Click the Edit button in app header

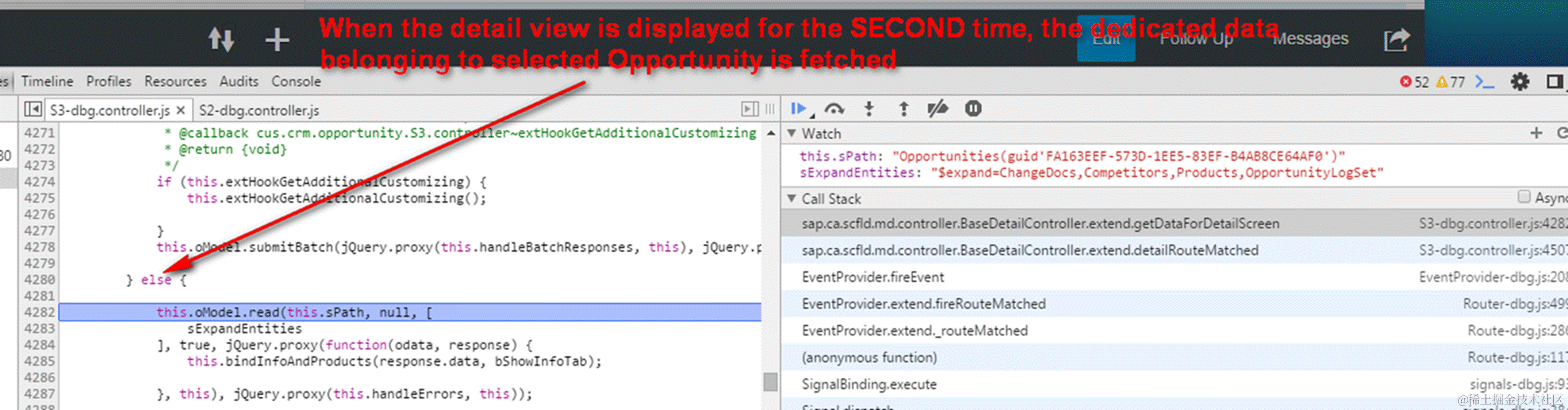click(1106, 39)
